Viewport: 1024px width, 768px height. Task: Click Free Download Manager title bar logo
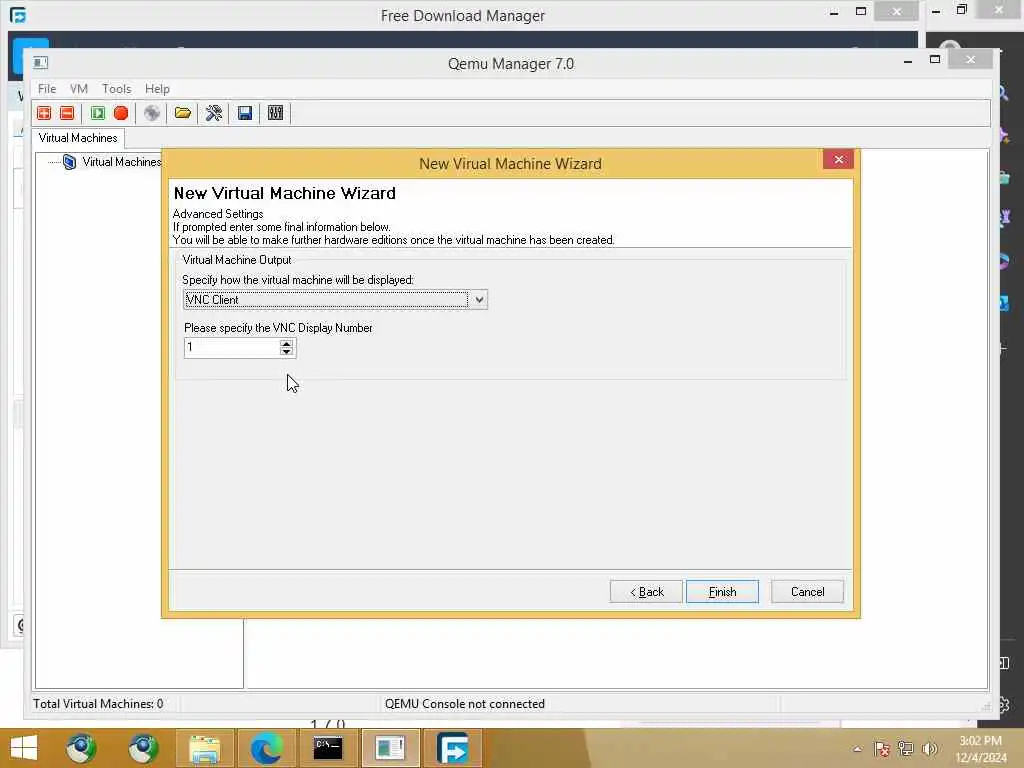[x=18, y=14]
